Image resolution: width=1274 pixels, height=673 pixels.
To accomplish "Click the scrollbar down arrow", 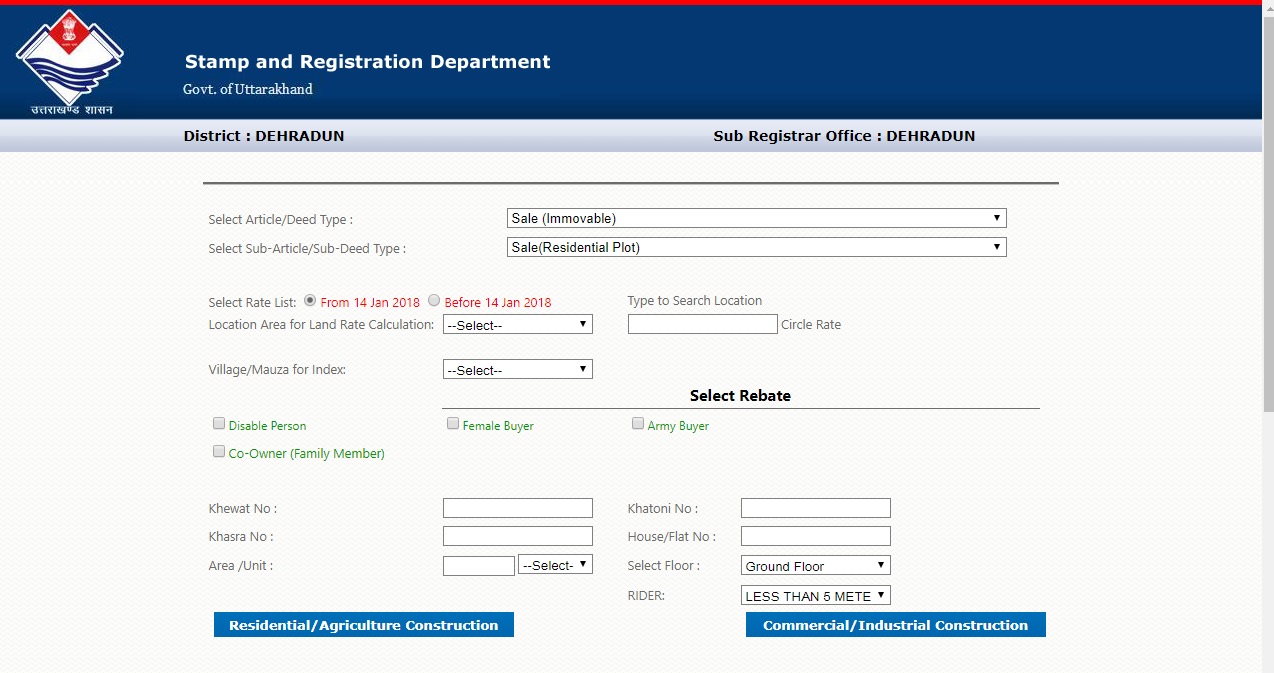I will click(1266, 666).
